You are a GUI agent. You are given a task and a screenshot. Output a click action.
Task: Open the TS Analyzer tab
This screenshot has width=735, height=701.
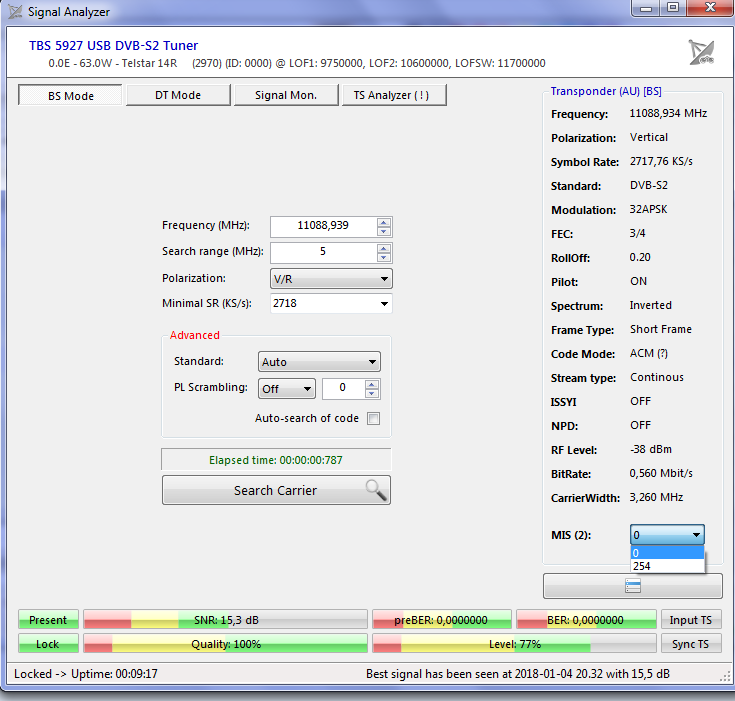[x=393, y=95]
